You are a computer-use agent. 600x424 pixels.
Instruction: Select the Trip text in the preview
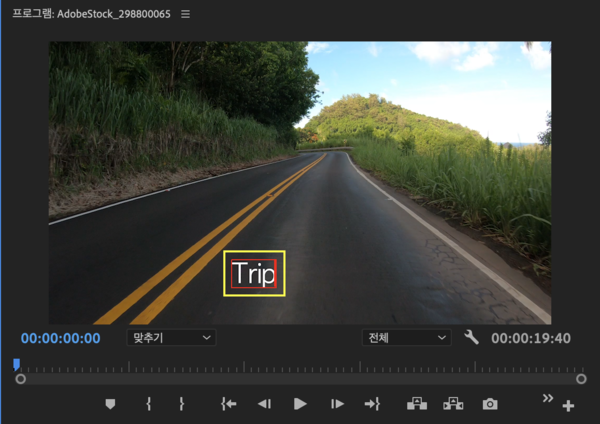coord(254,274)
